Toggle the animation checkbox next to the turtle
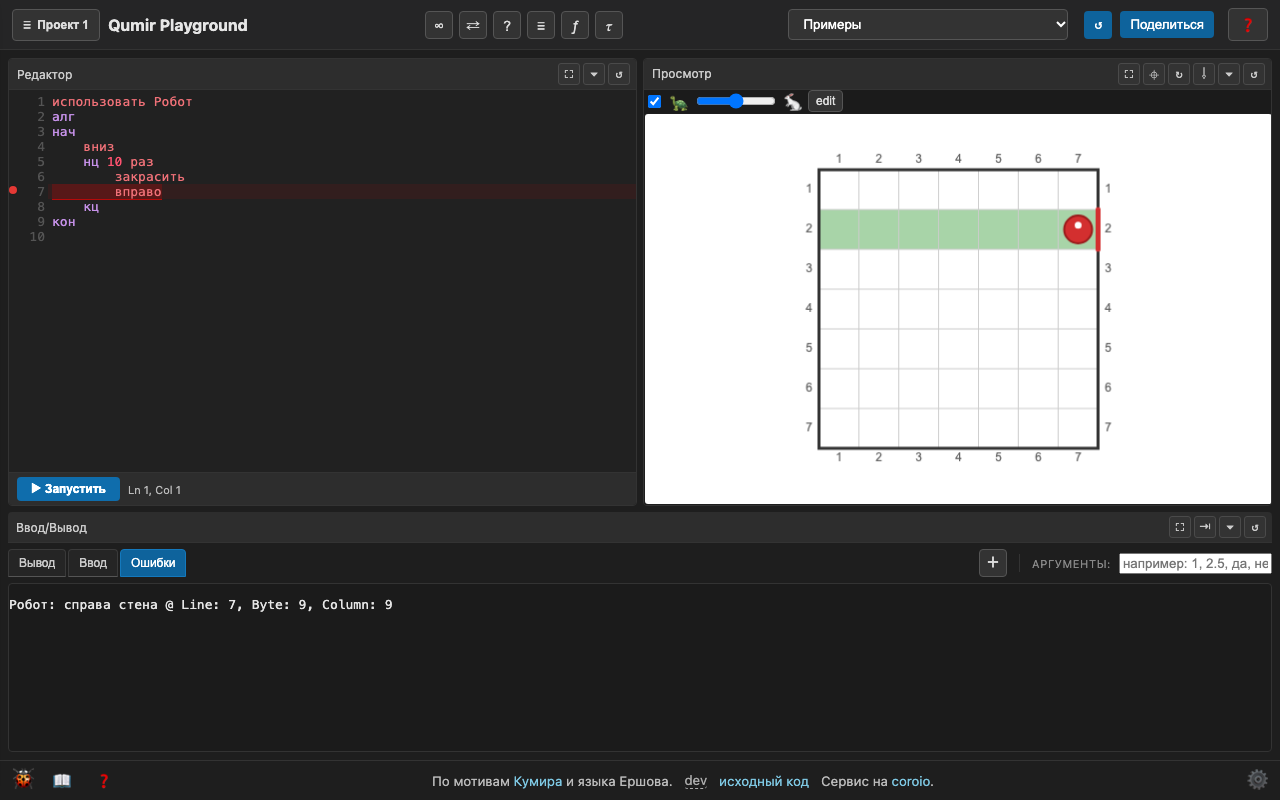The height and width of the screenshot is (800, 1280). coord(655,101)
